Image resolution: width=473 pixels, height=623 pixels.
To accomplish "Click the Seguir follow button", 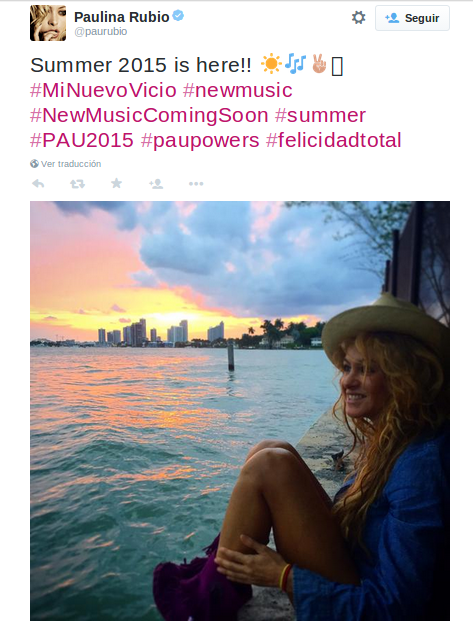I will click(x=412, y=18).
